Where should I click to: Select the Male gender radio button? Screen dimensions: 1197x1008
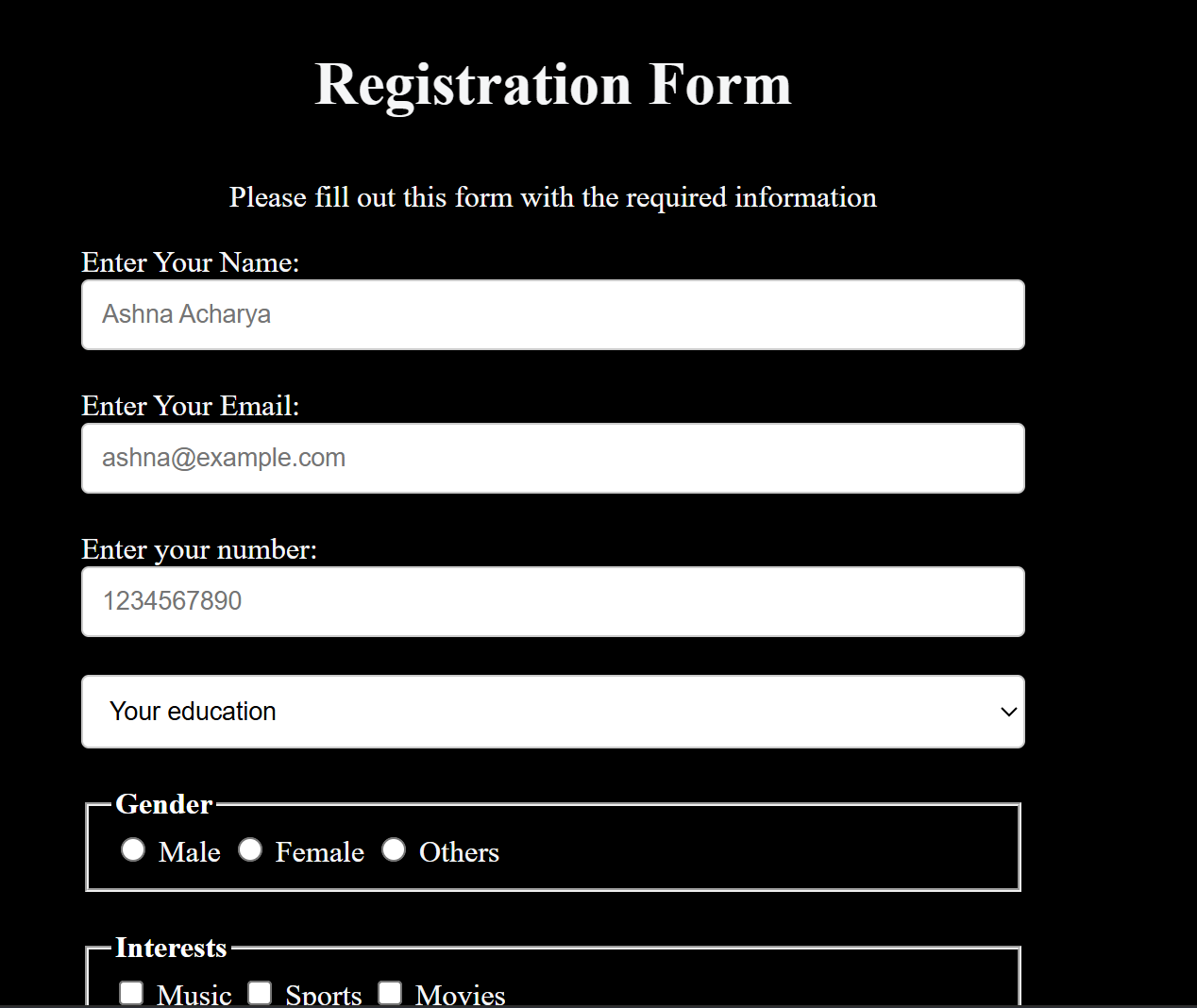(x=133, y=849)
